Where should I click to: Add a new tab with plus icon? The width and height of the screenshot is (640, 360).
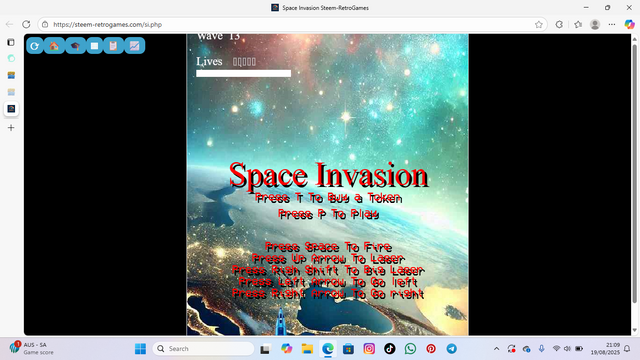point(11,128)
